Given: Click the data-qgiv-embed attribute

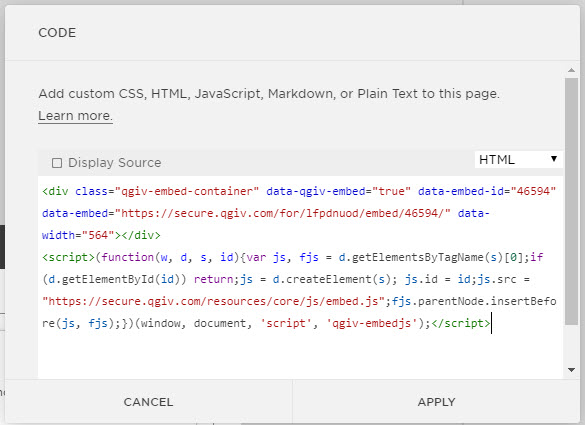Looking at the screenshot, I should coord(316,191).
